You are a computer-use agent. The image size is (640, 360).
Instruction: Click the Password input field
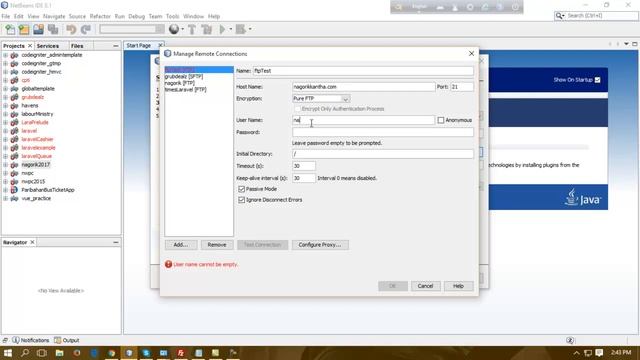(x=382, y=132)
